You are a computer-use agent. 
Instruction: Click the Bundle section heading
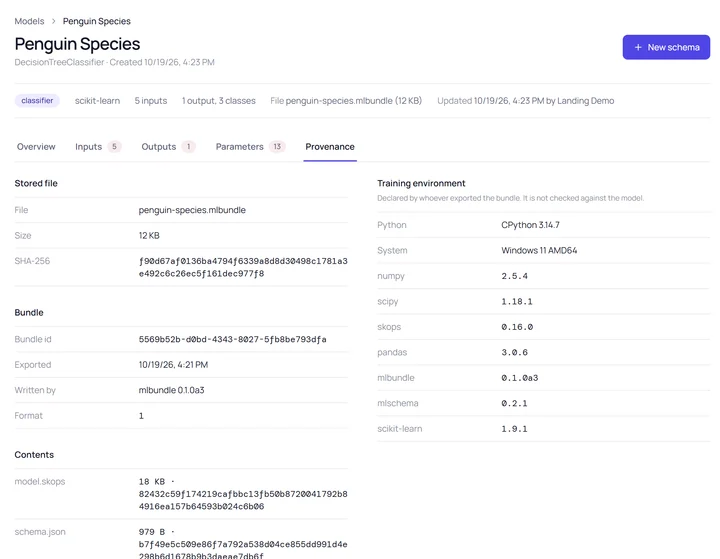click(29, 312)
